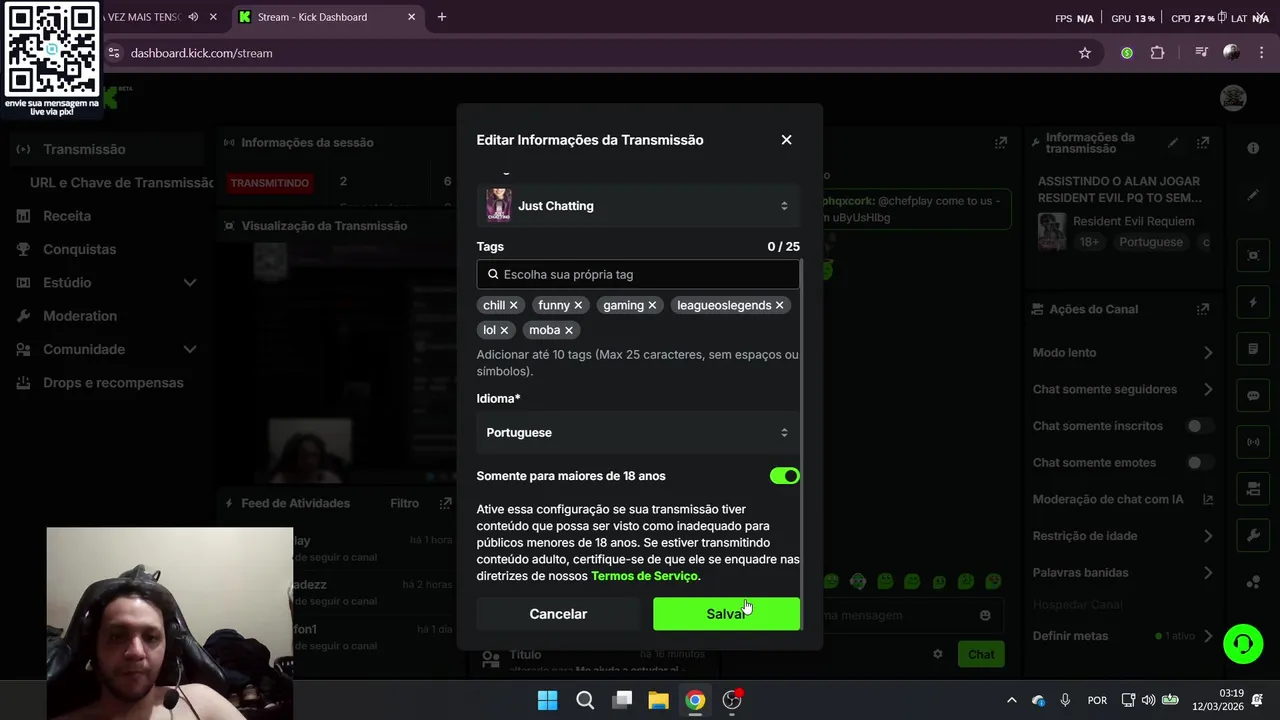Open the Just Chatting category dropdown

tap(638, 206)
